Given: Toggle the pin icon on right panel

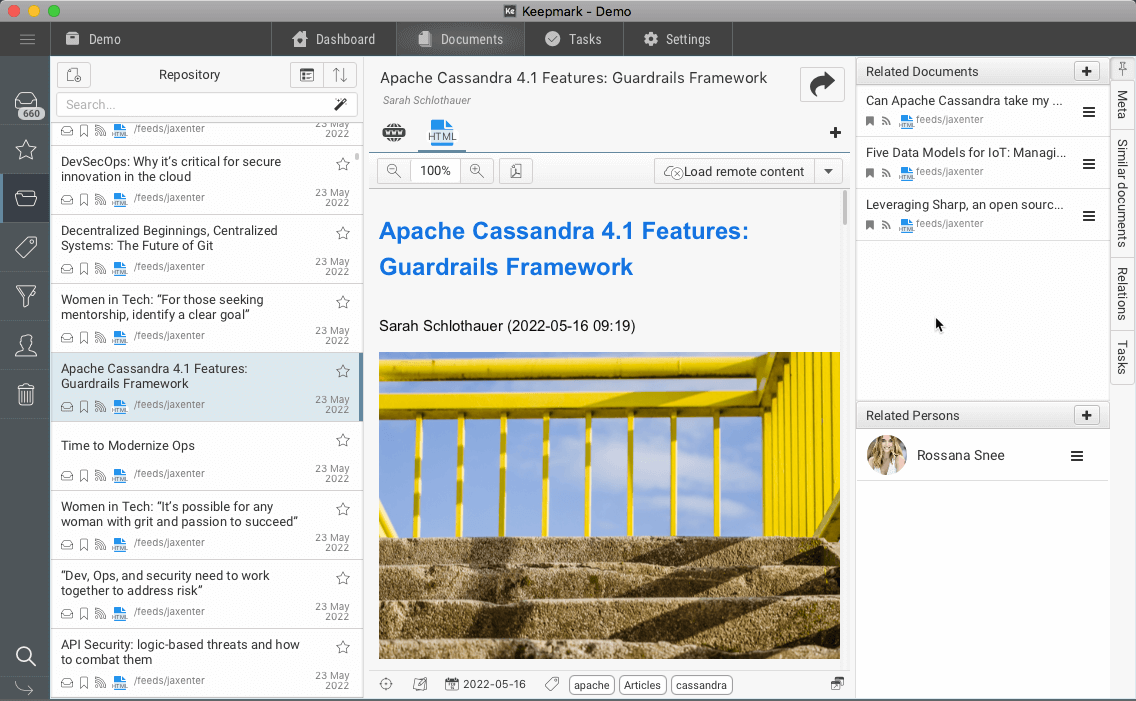Looking at the screenshot, I should point(1122,69).
